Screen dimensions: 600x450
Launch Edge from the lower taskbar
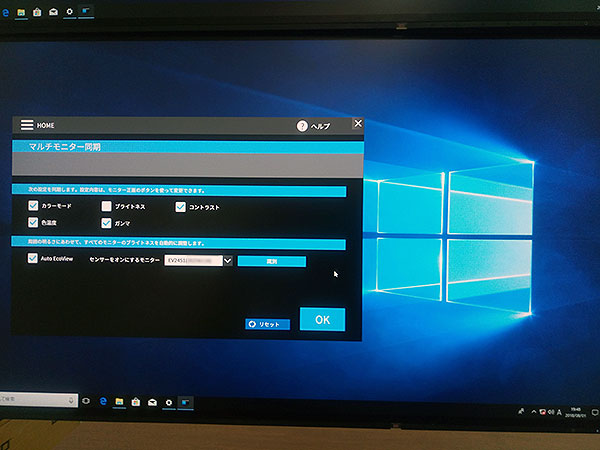coord(103,401)
